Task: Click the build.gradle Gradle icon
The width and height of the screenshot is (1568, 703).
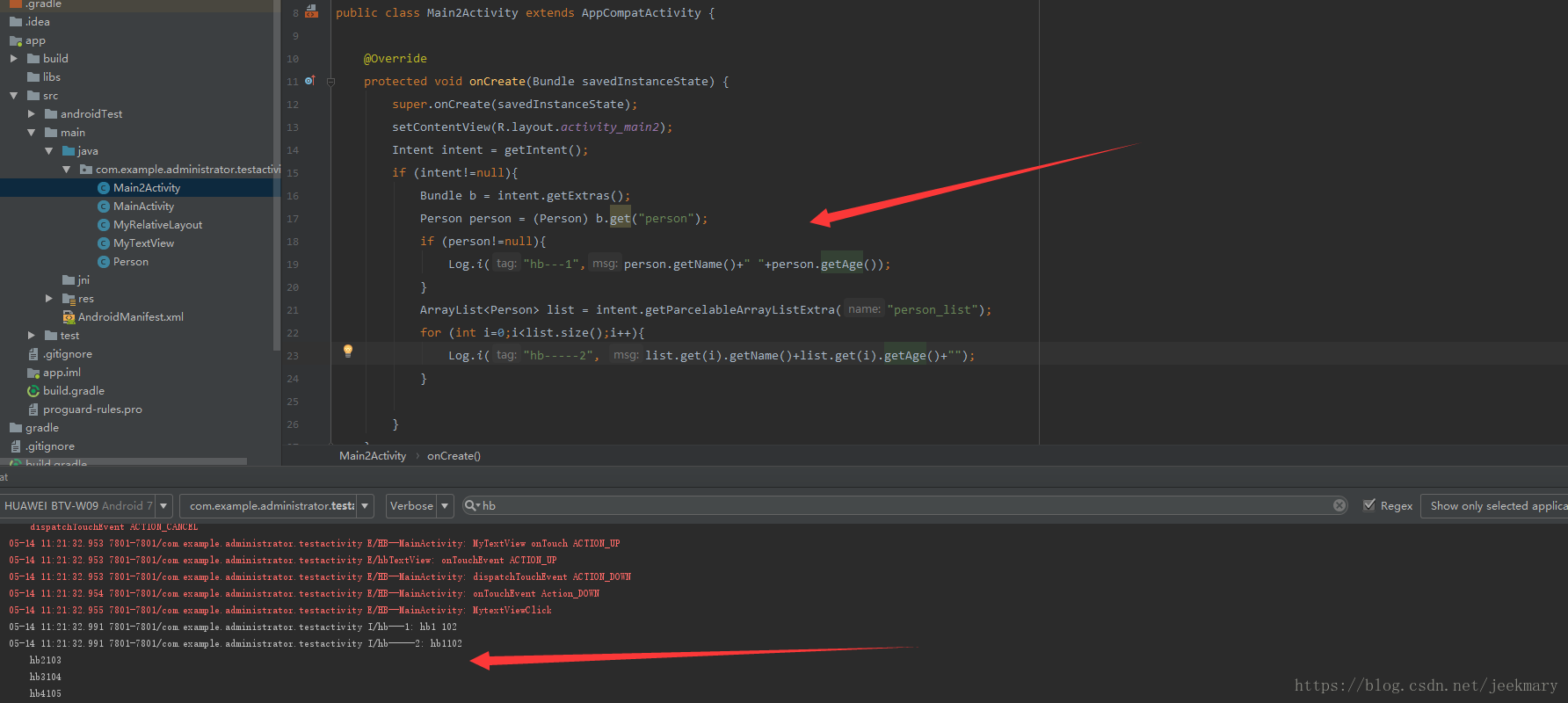Action: pyautogui.click(x=33, y=391)
